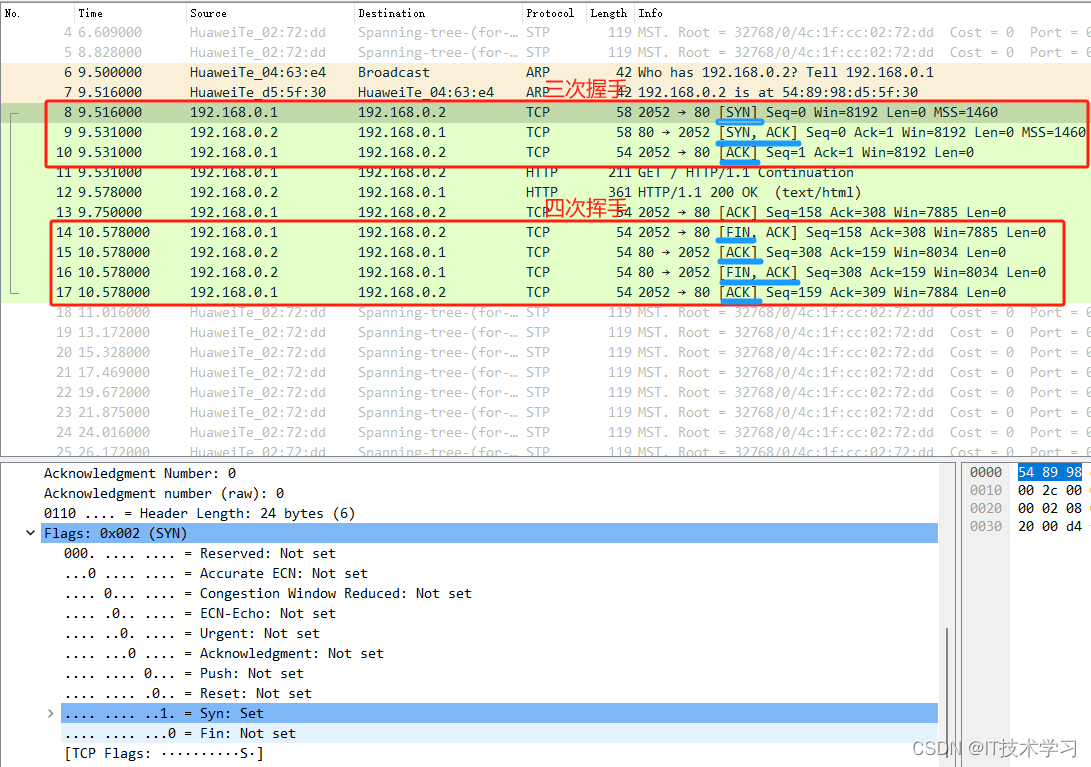Select packet 20 STP at 15.328000
The height and width of the screenshot is (767, 1091).
[x=546, y=353]
